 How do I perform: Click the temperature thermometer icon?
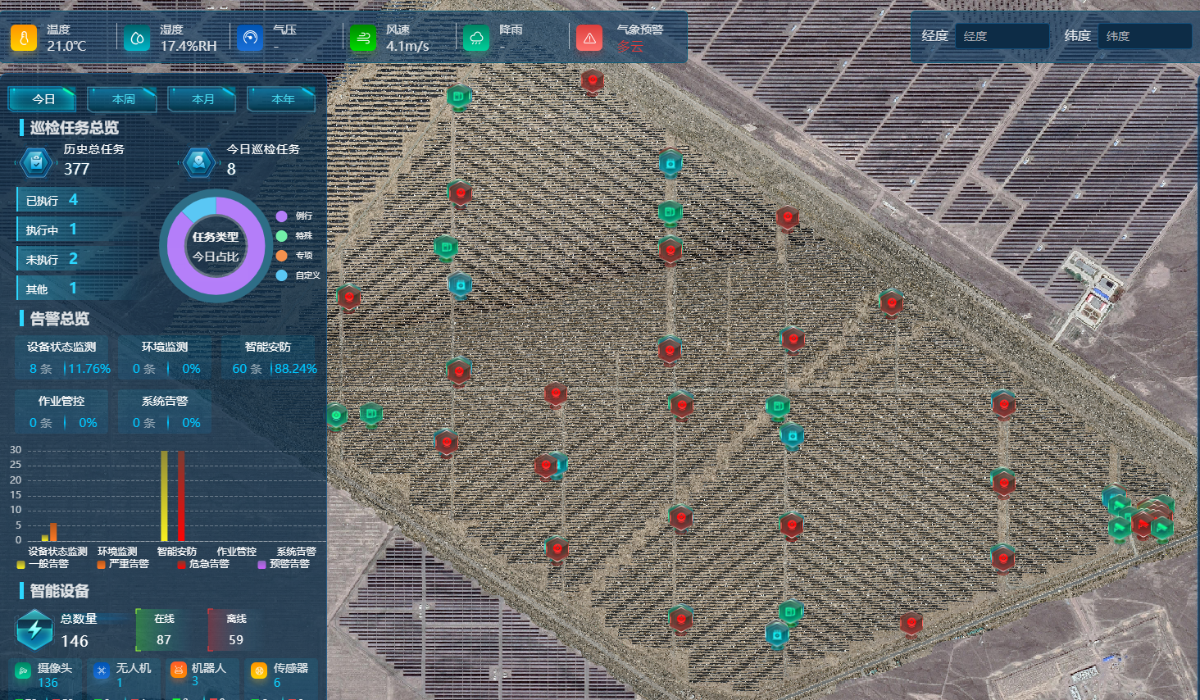(x=24, y=38)
